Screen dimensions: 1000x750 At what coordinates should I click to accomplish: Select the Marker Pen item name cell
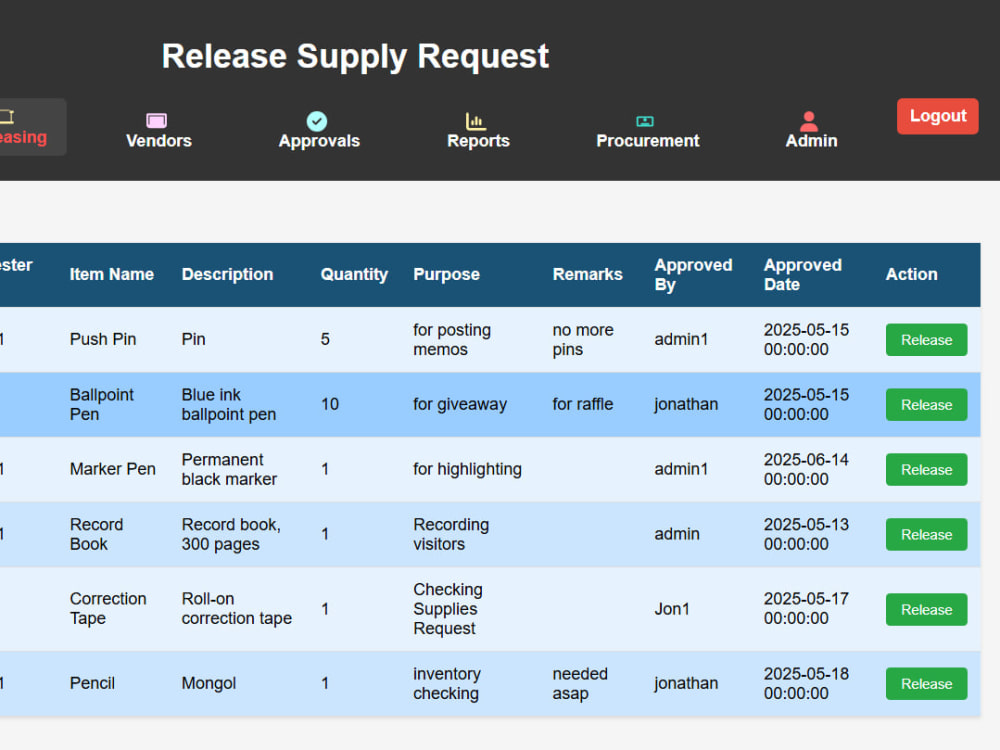coord(112,469)
